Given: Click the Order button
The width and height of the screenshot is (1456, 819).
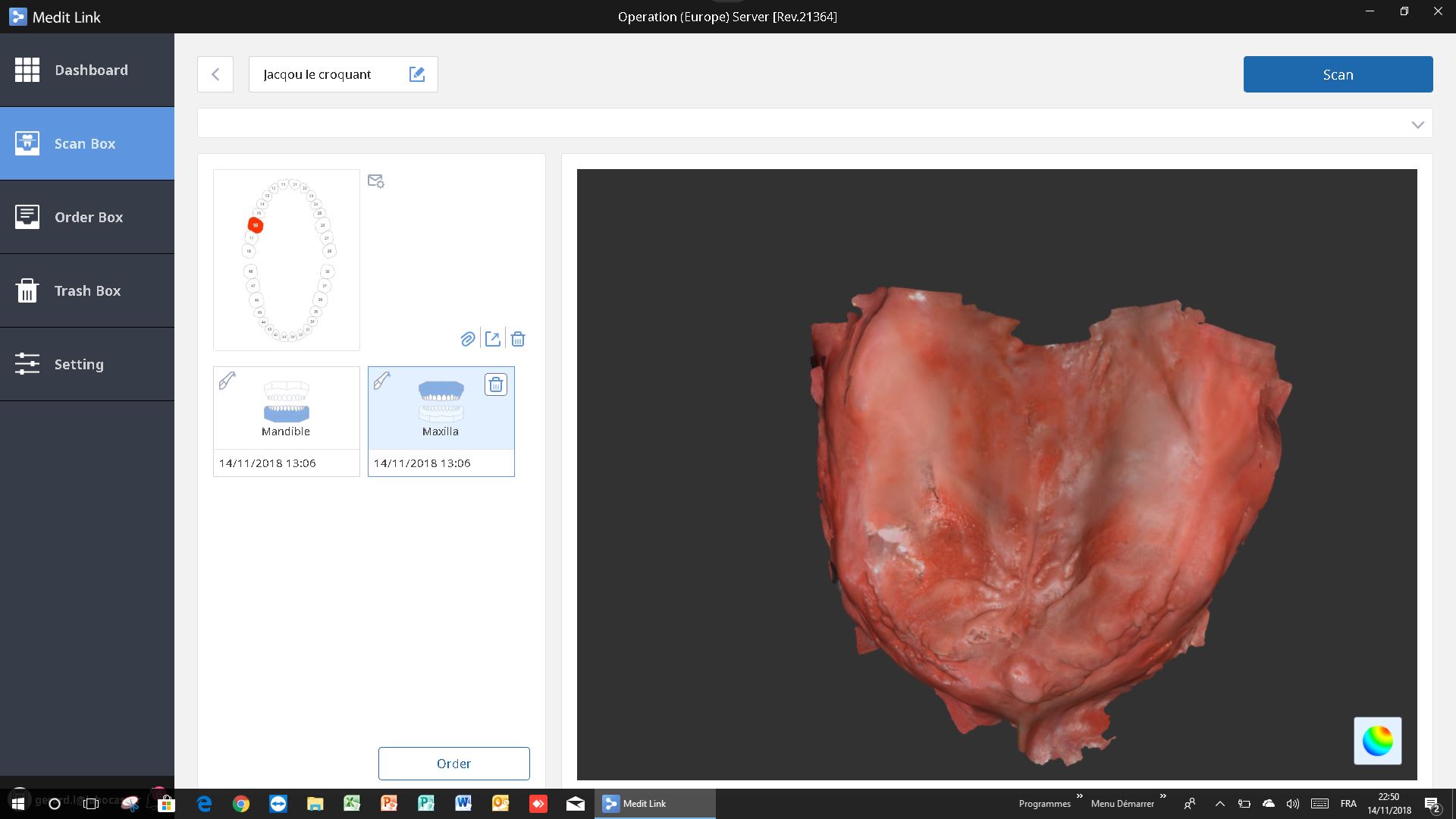Looking at the screenshot, I should 453,764.
